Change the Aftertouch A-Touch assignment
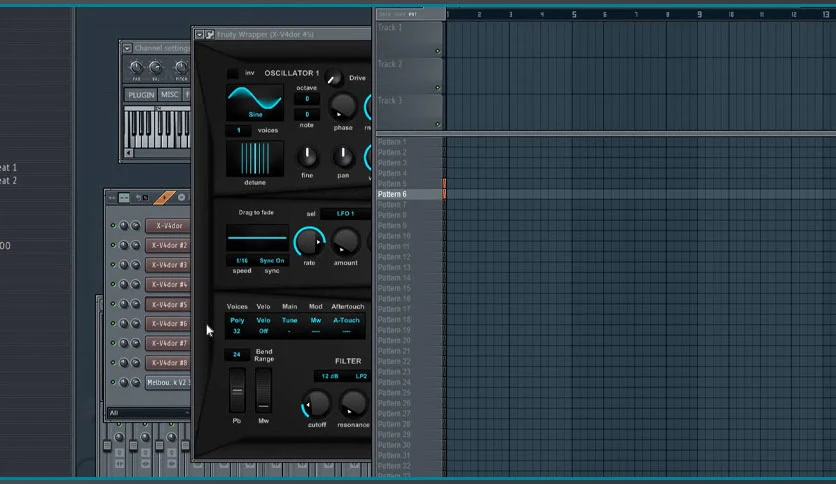Image resolution: width=836 pixels, height=484 pixels. (x=347, y=320)
